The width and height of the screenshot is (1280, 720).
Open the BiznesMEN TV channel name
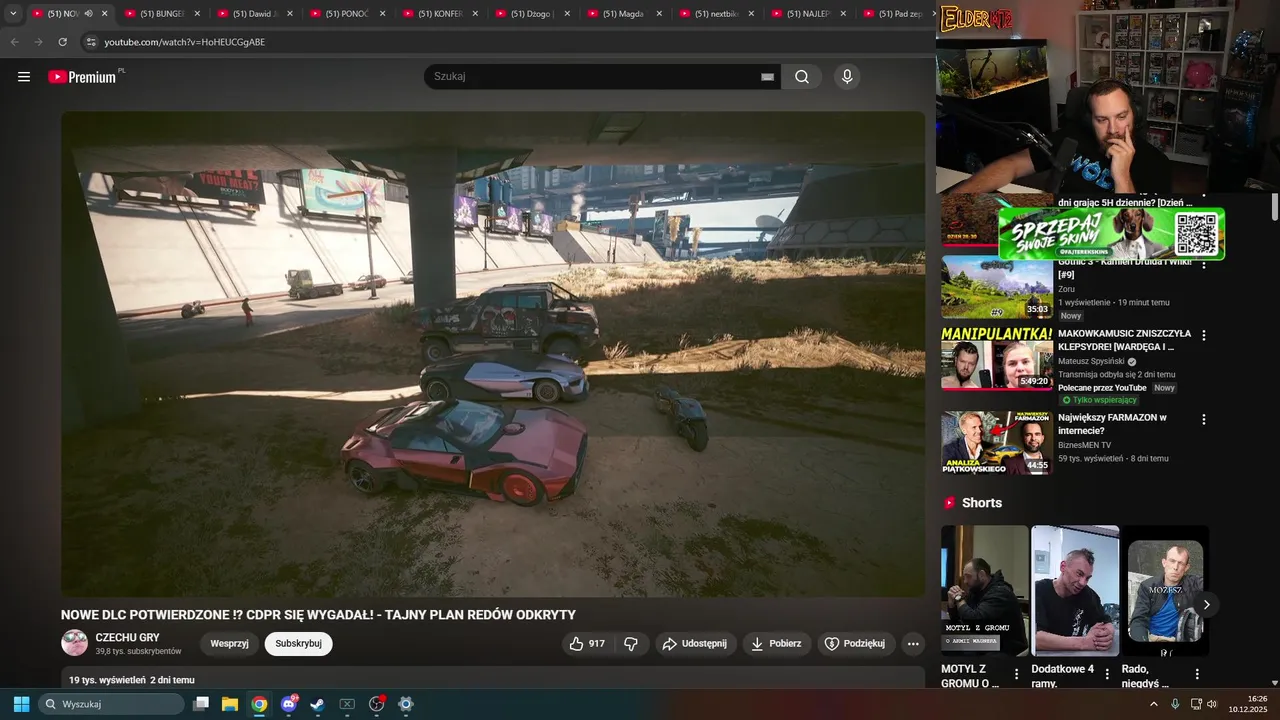1084,445
